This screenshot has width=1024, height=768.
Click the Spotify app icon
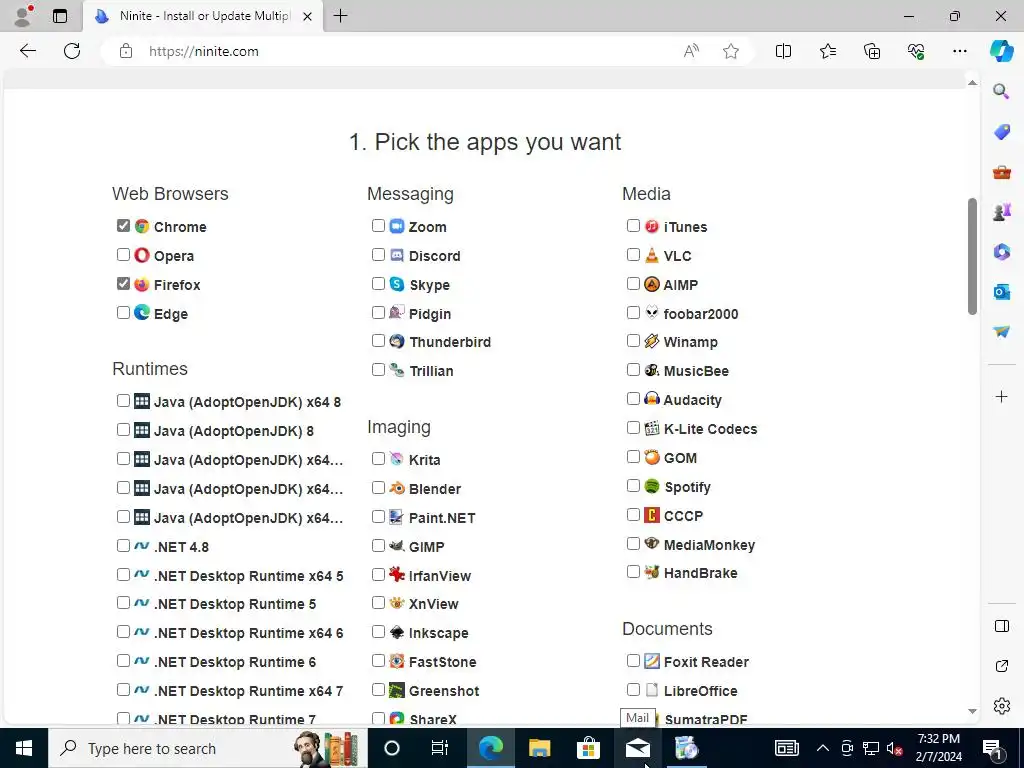652,486
